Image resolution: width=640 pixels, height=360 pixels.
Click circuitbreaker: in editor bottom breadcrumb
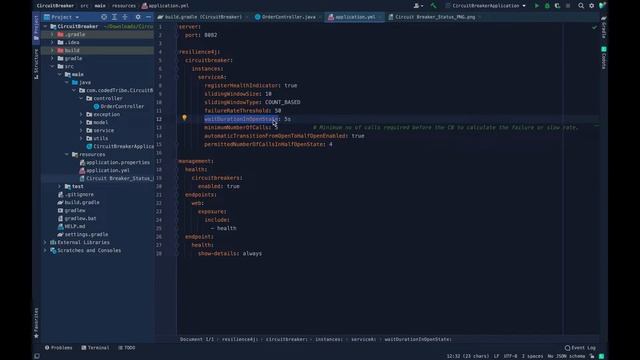click(x=287, y=339)
